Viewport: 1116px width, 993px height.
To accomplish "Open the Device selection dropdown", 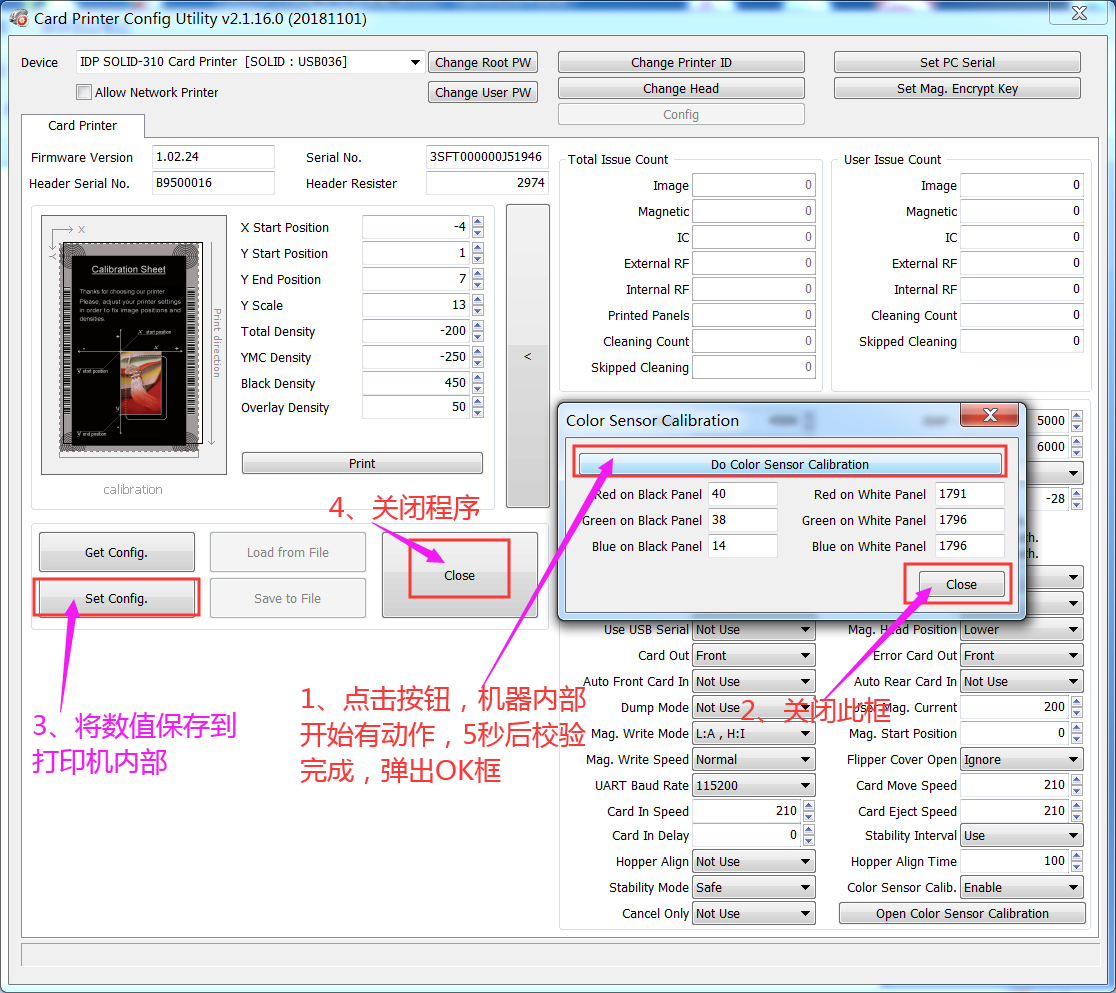I will (x=415, y=62).
